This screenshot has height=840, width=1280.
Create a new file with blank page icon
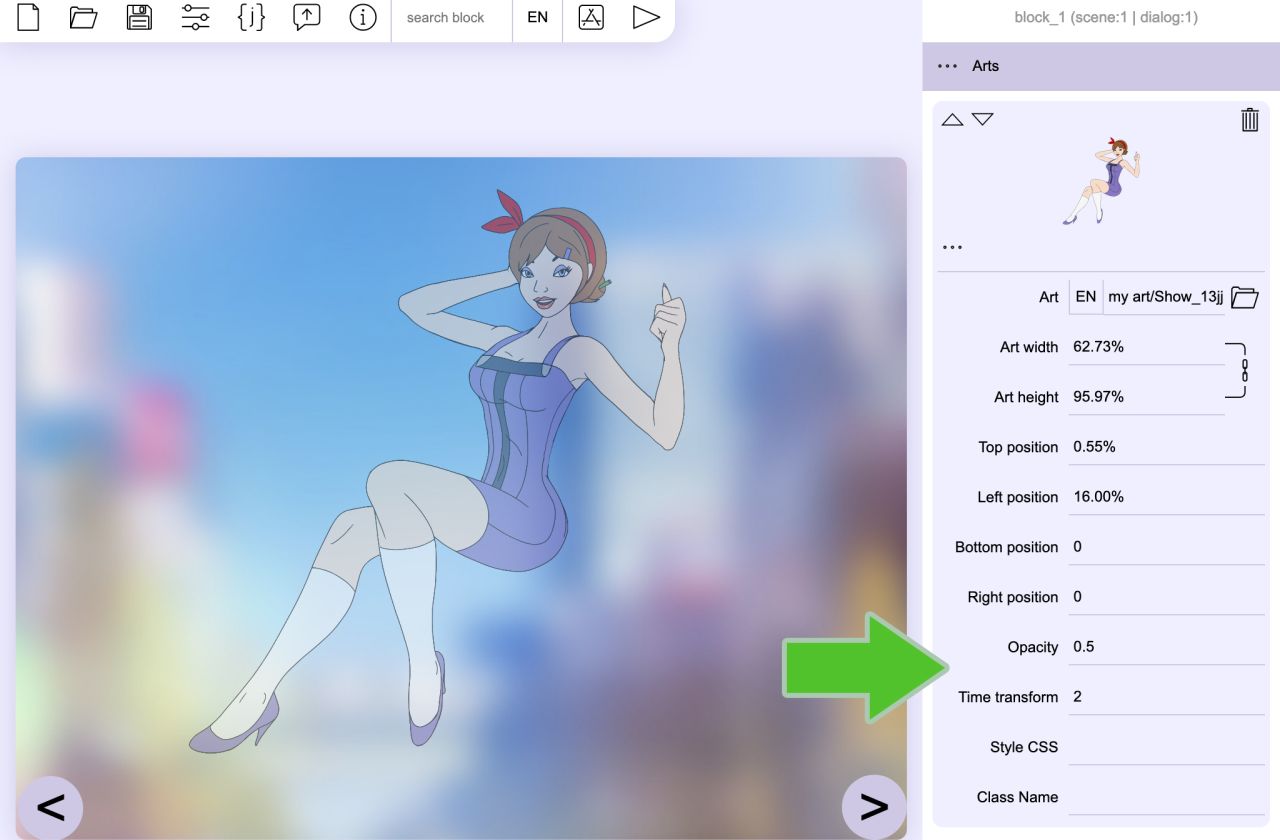[x=28, y=17]
